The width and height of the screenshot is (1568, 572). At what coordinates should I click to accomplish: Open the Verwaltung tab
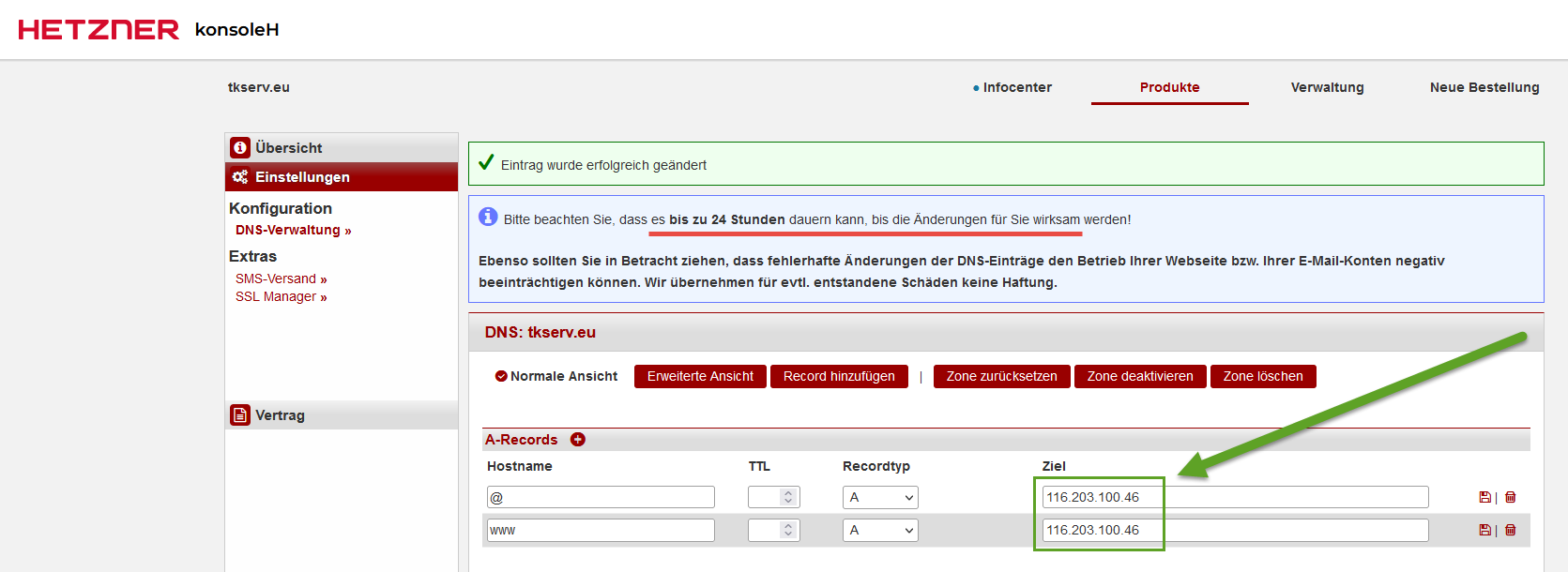coord(1327,87)
